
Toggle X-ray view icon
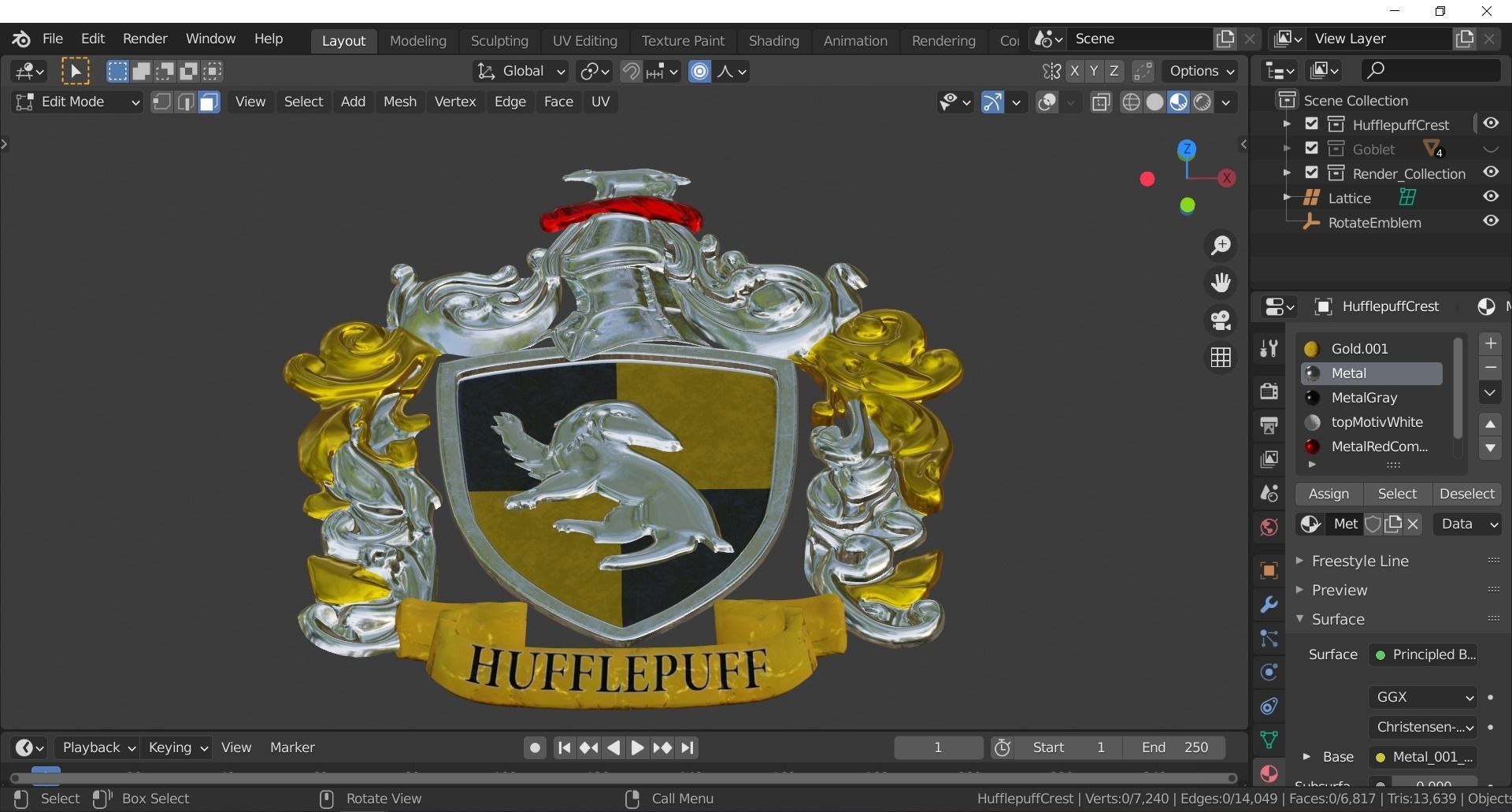(1101, 102)
